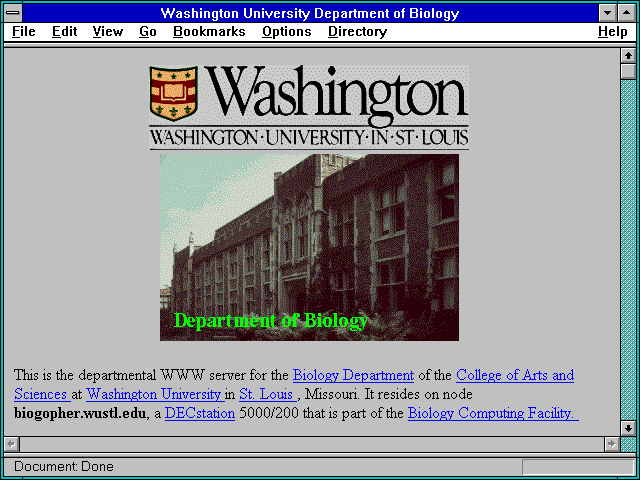
Task: Click the horizontal scrollbar right arrow
Action: pos(612,444)
